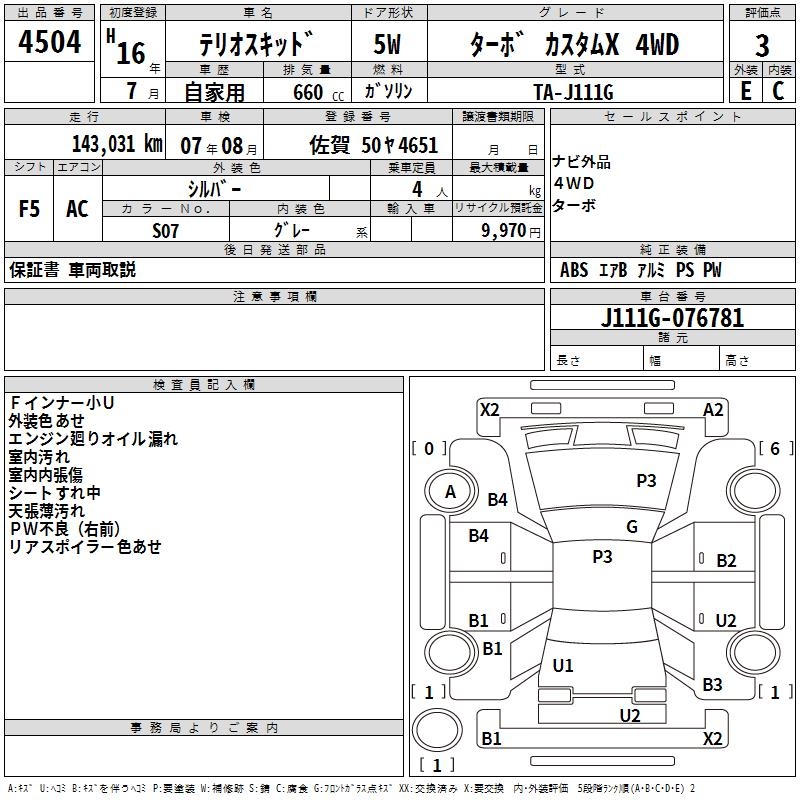Viewport: 800px width, 800px height.
Task: Click the 事務局よりご案内 header
Action: pyautogui.click(x=204, y=728)
